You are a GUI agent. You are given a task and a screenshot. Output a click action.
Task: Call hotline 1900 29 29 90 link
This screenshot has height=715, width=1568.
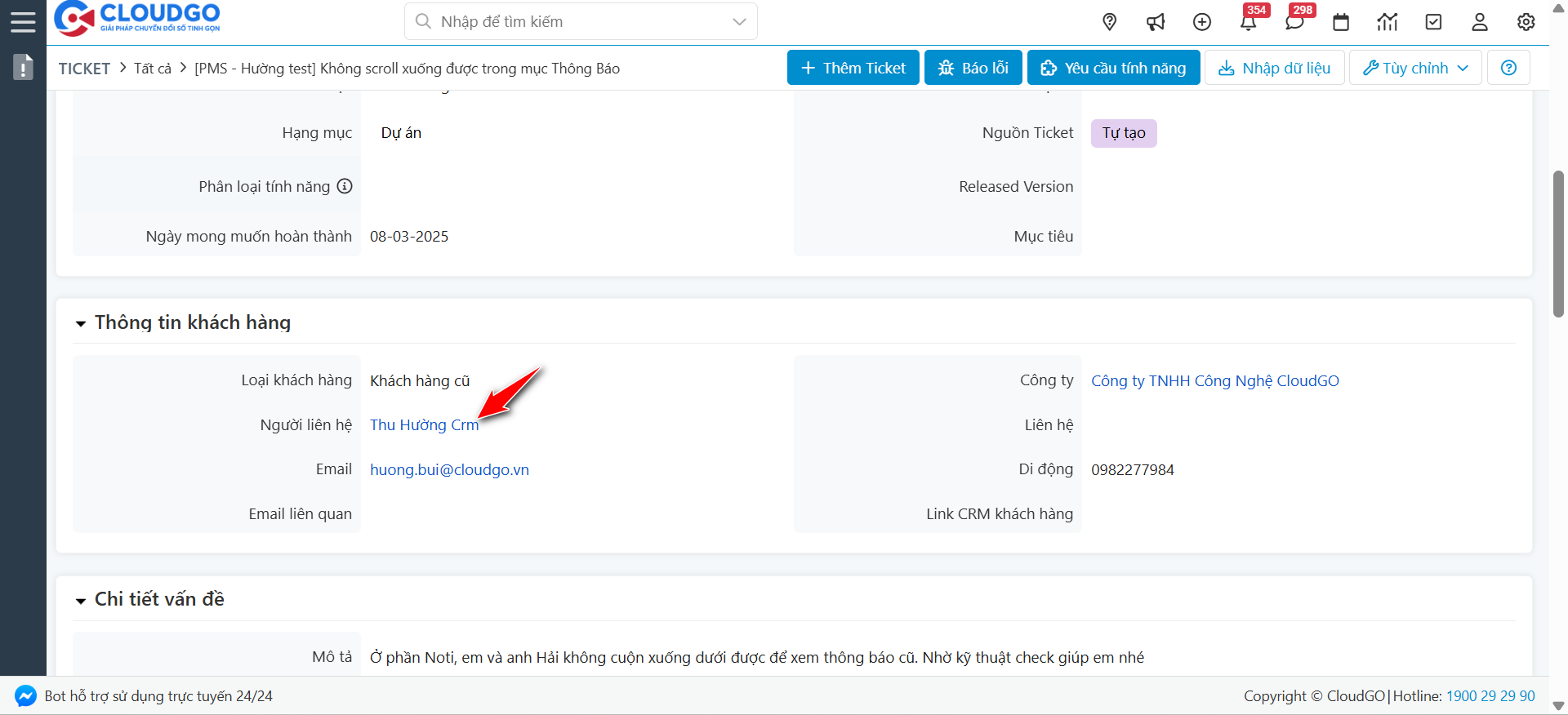pos(1490,696)
